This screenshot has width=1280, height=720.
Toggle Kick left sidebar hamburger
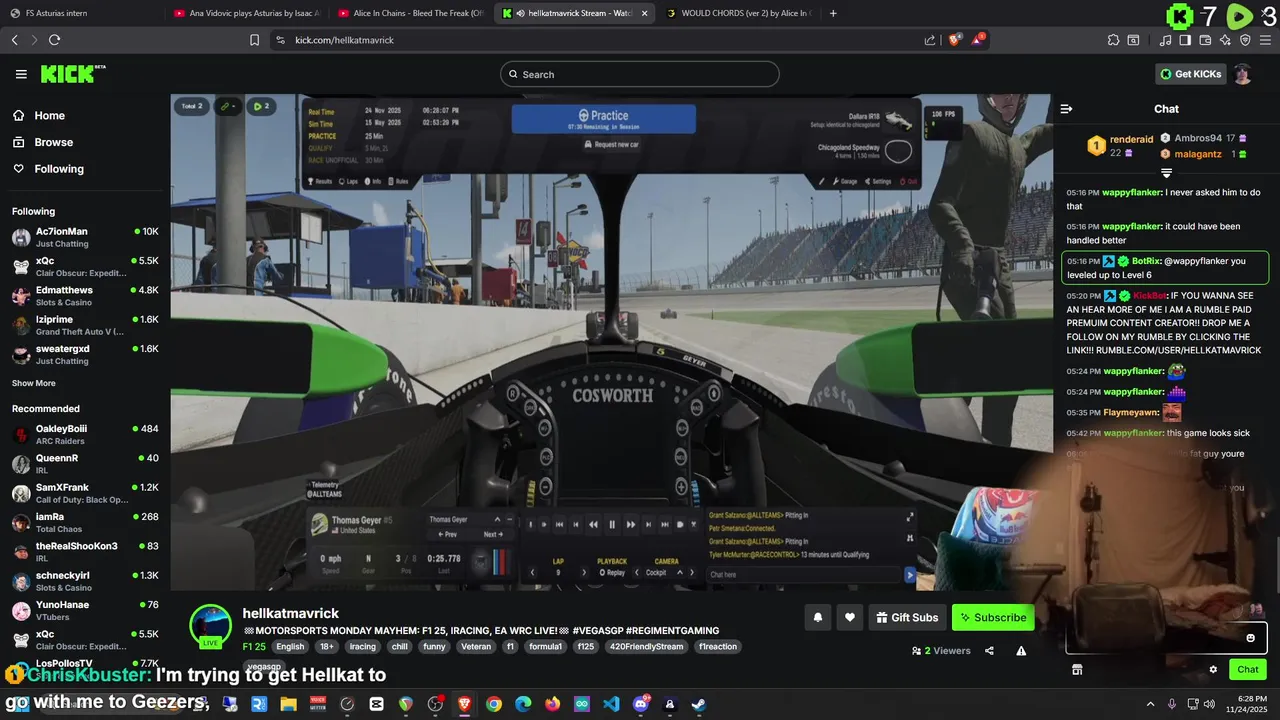21,74
